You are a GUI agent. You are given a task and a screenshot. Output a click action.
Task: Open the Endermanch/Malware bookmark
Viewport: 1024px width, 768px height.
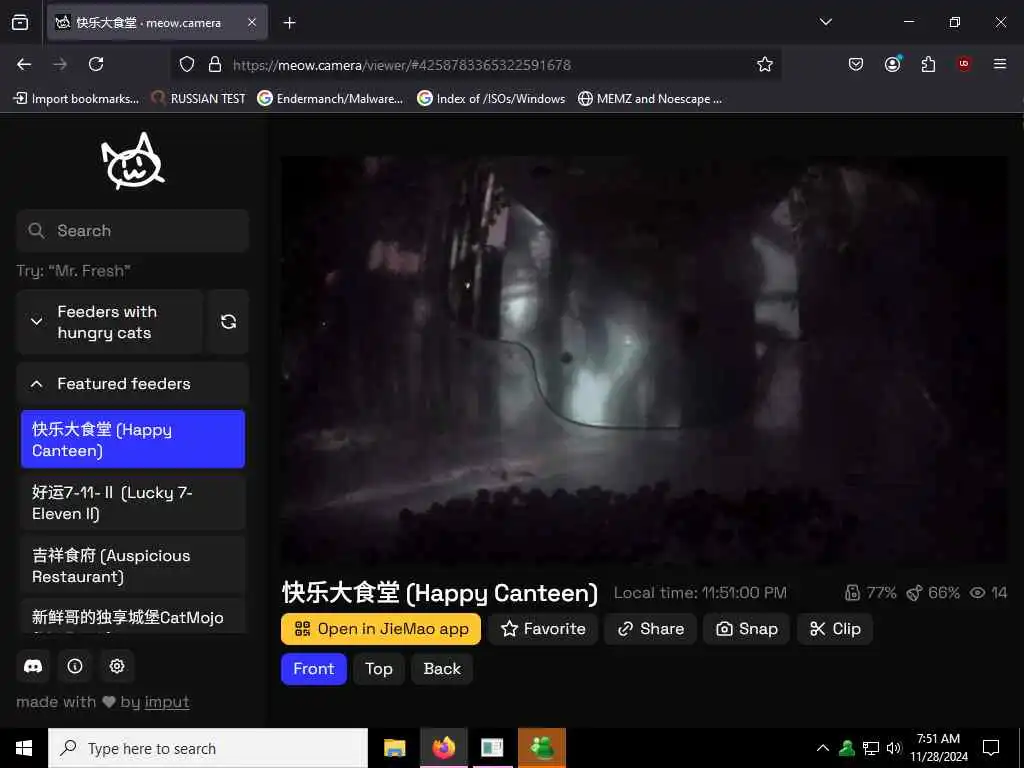(x=330, y=99)
